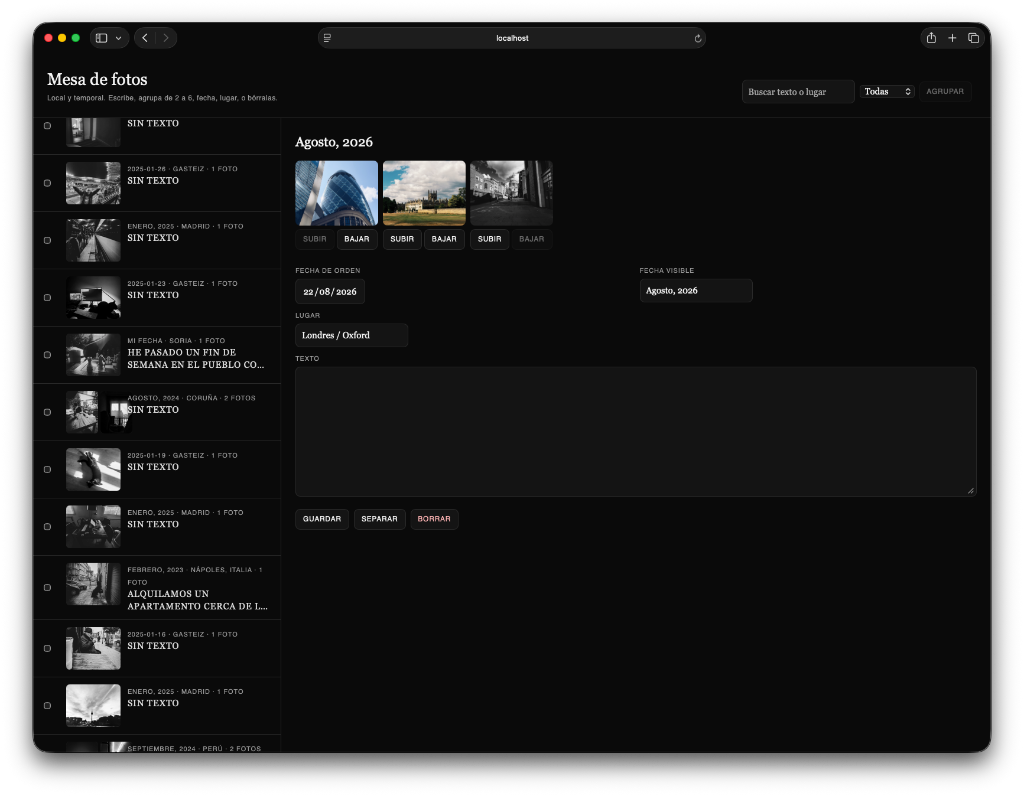Viewport: 1024px width, 796px height.
Task: Open the page menu icon in address bar
Action: 327,38
